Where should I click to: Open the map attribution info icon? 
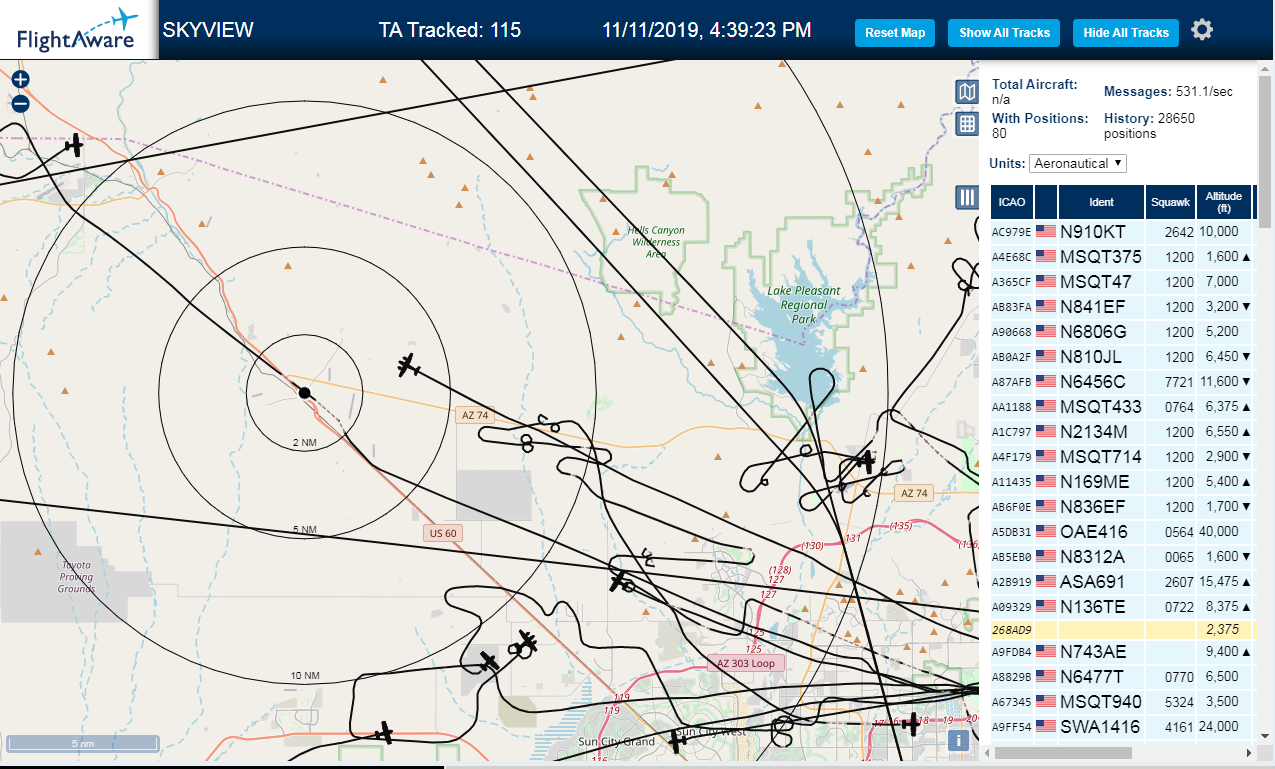coord(958,740)
